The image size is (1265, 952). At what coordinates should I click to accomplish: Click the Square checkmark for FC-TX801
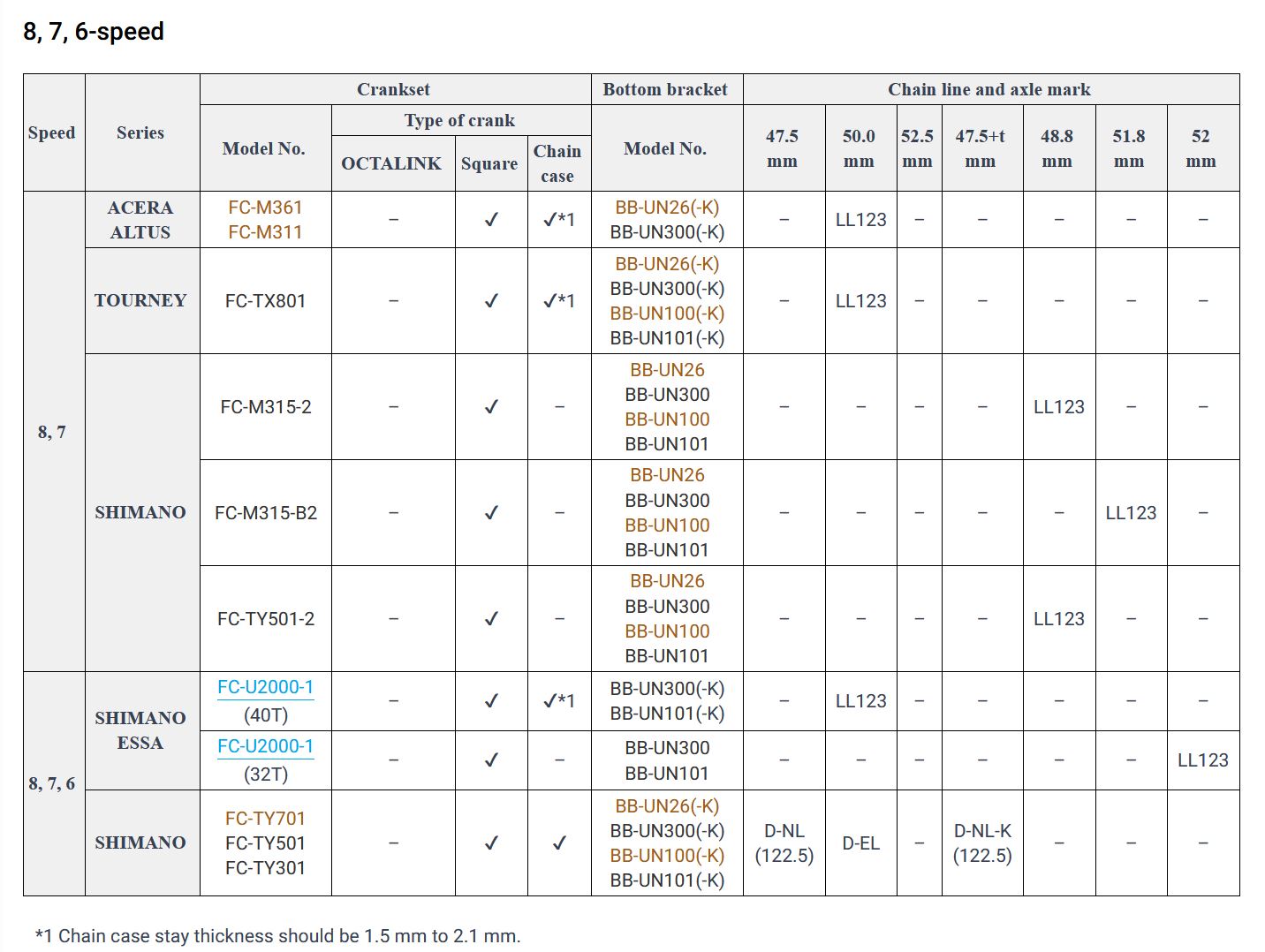(491, 301)
